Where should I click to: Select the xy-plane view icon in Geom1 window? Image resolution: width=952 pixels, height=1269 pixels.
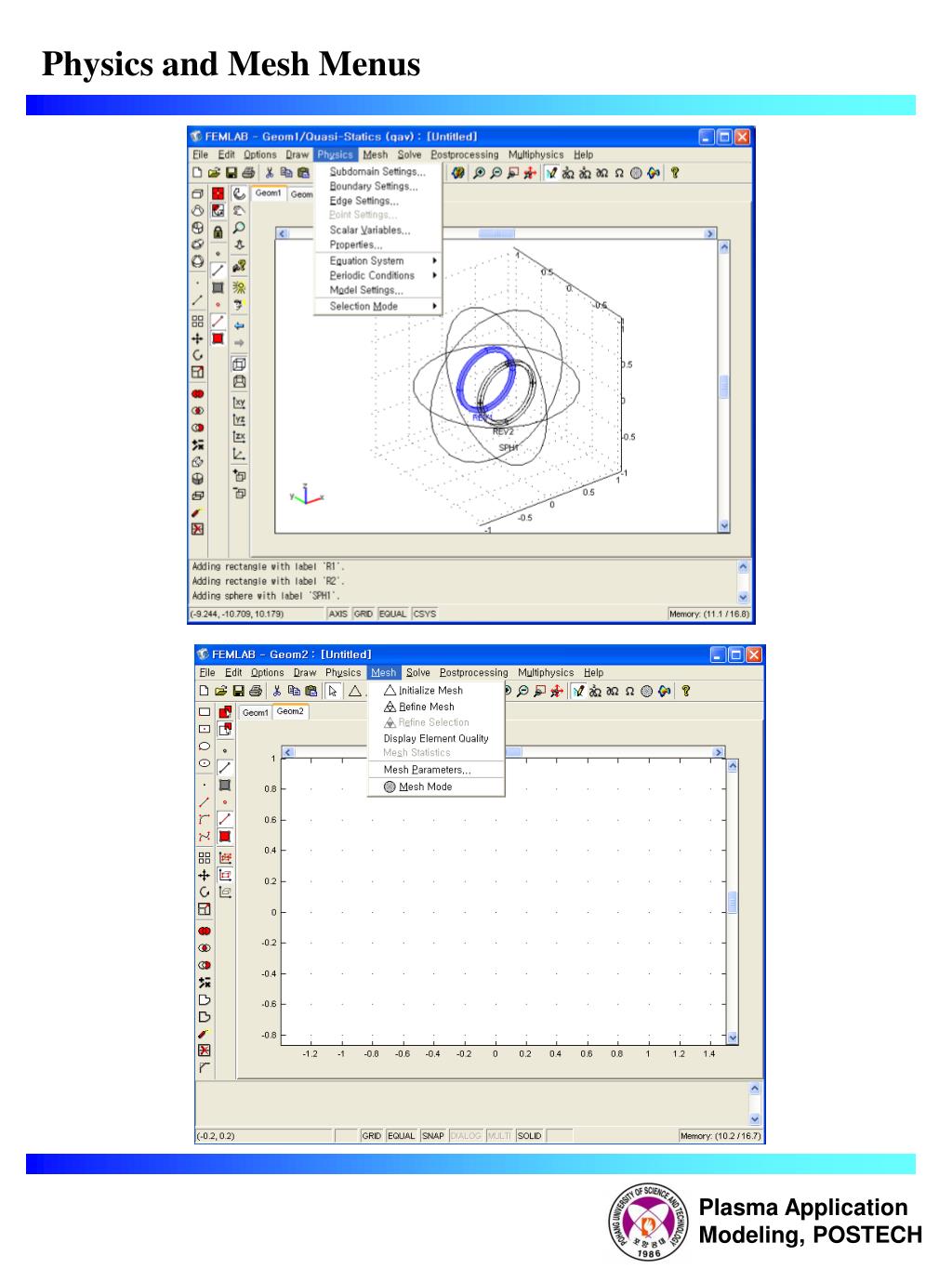click(239, 403)
